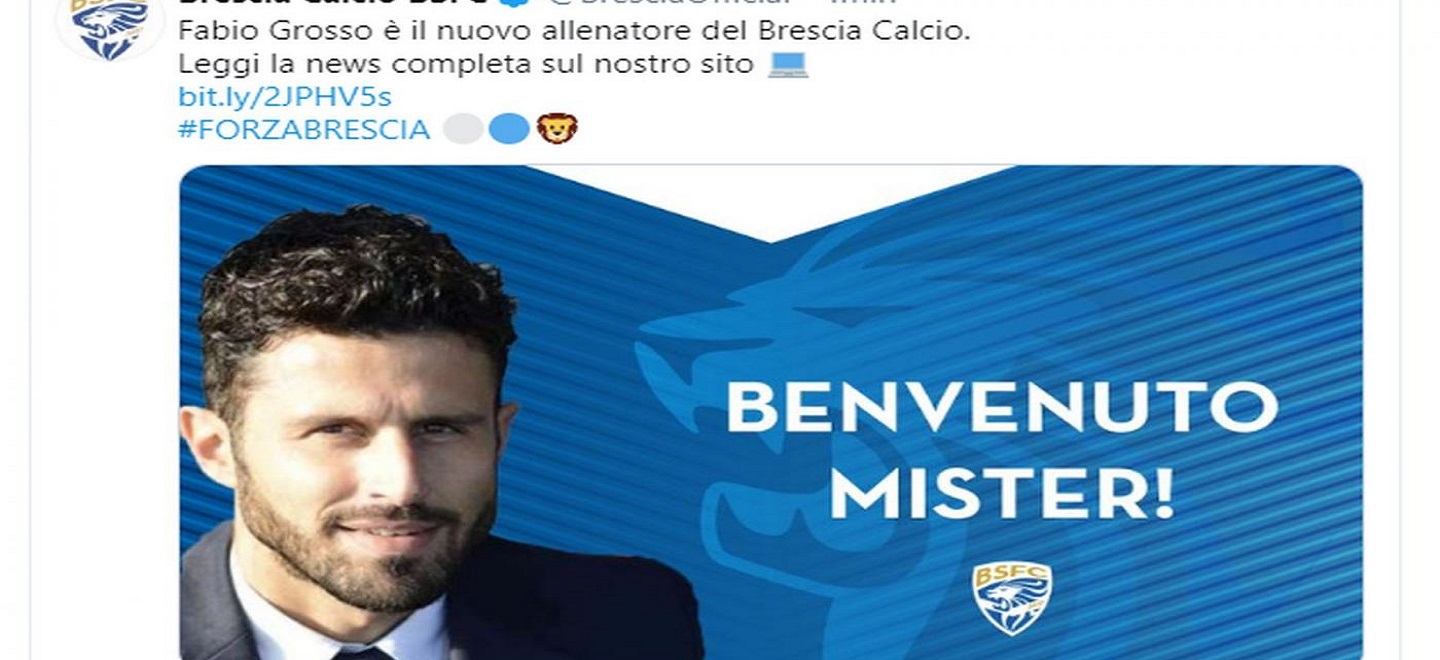Image resolution: width=1440 pixels, height=660 pixels.
Task: Open the welcome banner image
Action: click(771, 412)
